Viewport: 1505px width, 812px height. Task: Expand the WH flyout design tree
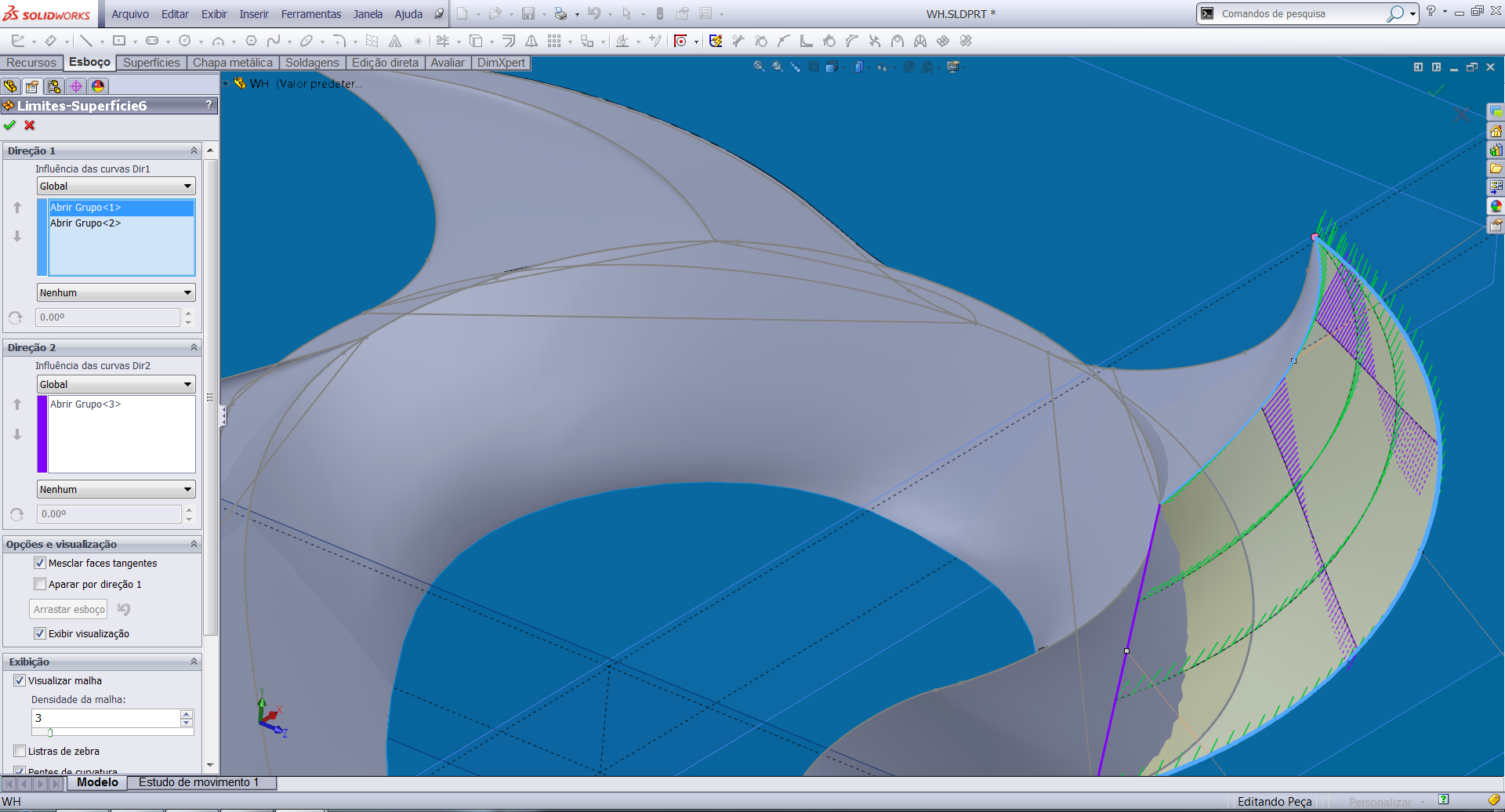(226, 83)
